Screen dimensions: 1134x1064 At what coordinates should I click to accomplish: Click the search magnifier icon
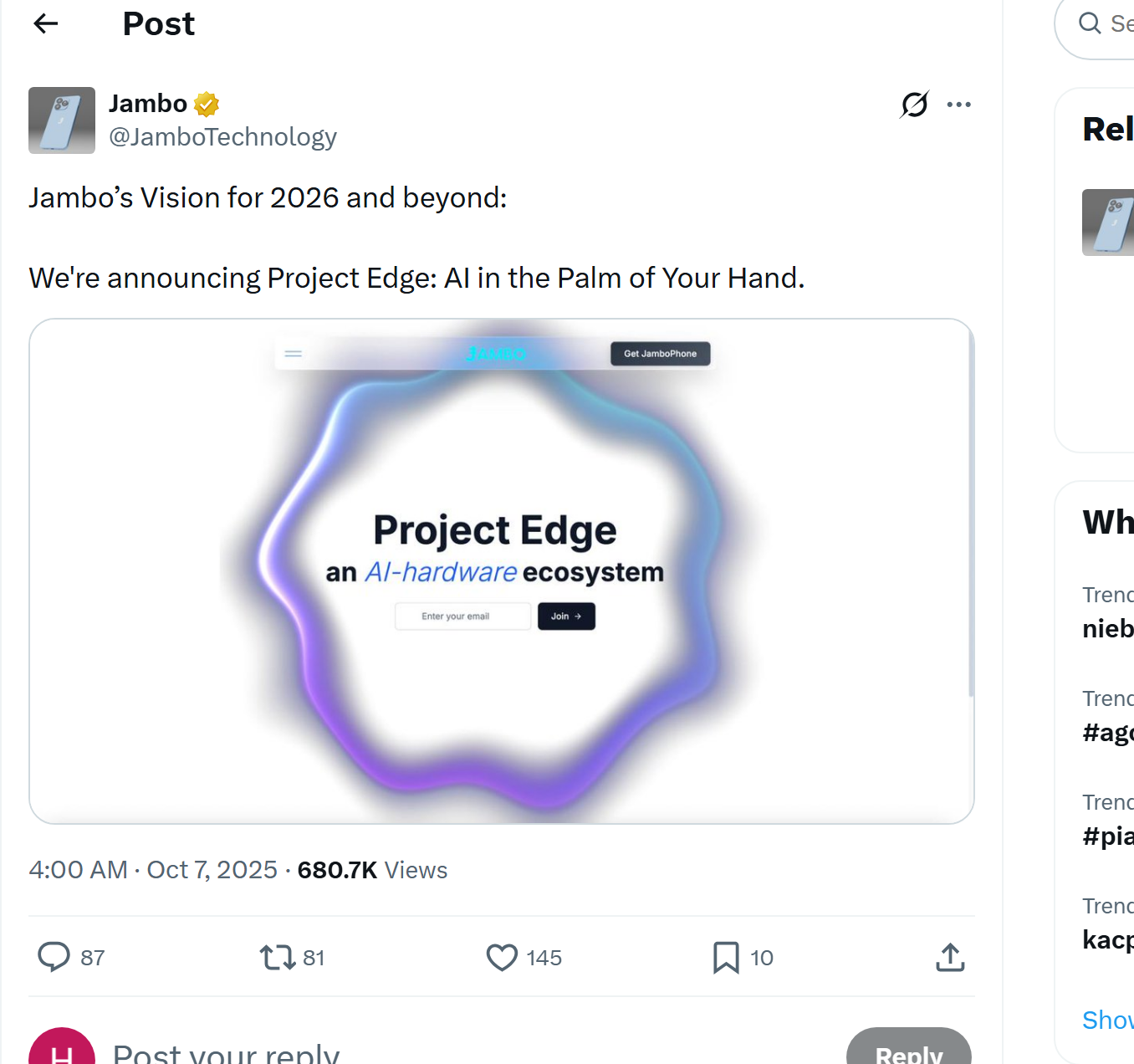click(x=1090, y=23)
